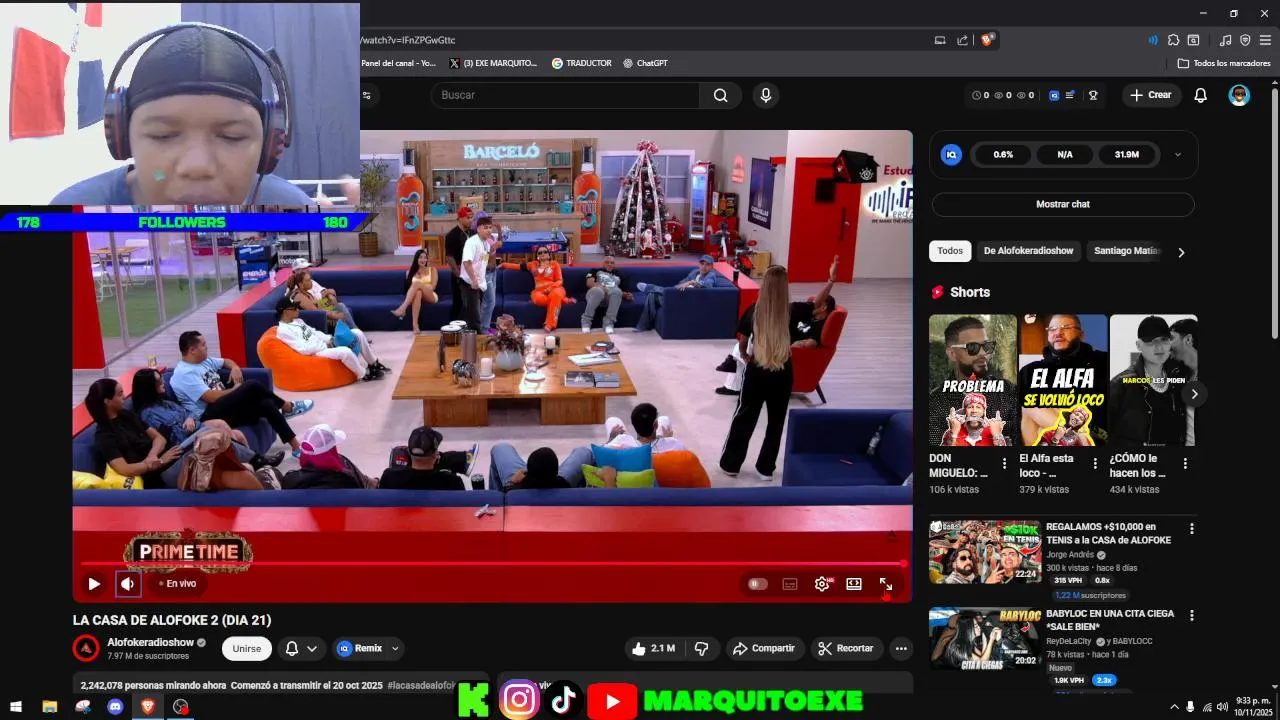Open notification bell dropdown under video
This screenshot has height=720, width=1280.
[x=301, y=648]
